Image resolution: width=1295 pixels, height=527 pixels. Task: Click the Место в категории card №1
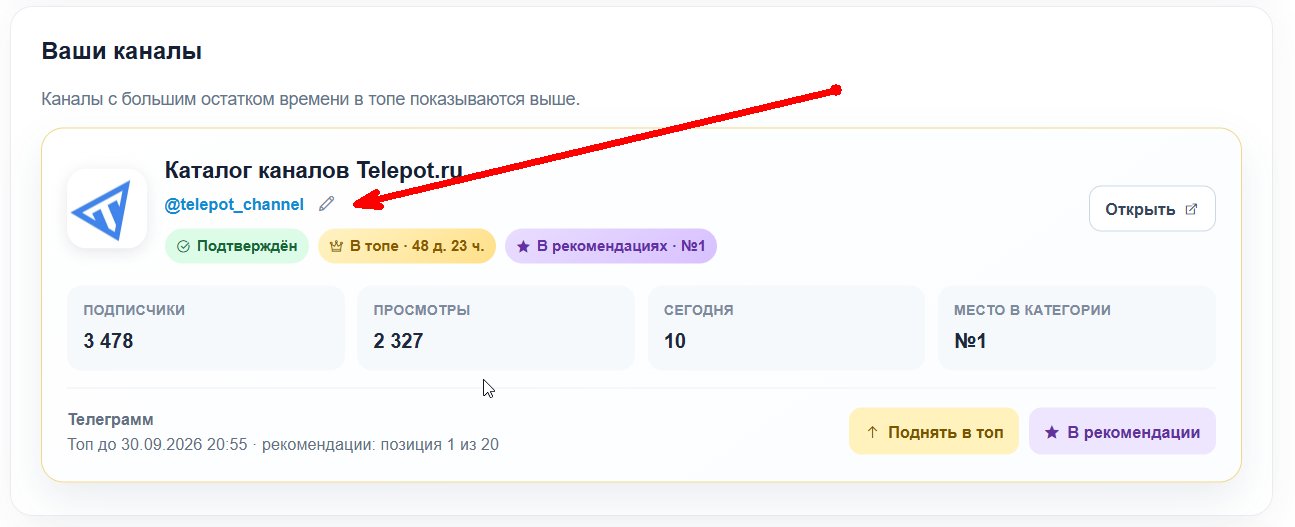point(1077,328)
